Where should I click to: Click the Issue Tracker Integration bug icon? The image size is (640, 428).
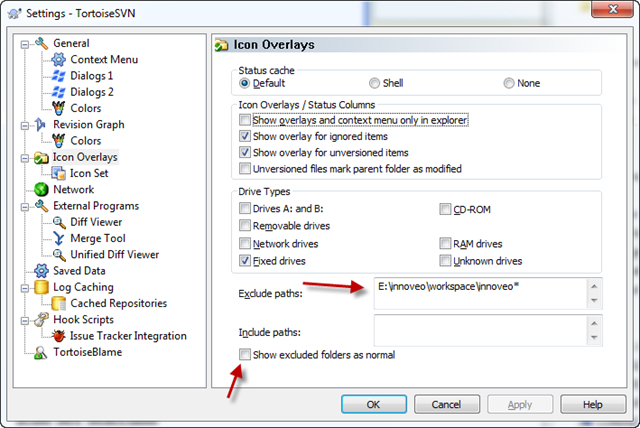pyautogui.click(x=59, y=336)
